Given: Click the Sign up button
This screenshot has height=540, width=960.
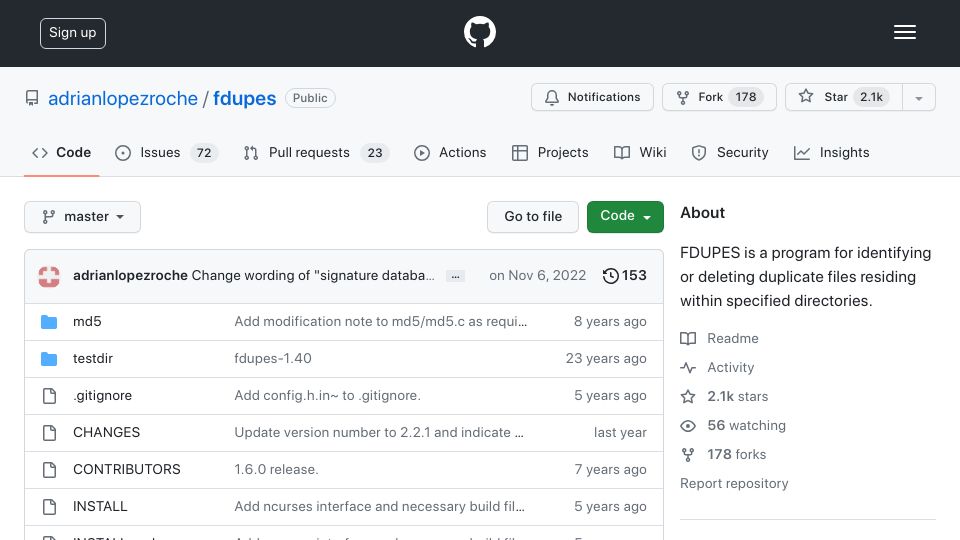Looking at the screenshot, I should [x=73, y=33].
